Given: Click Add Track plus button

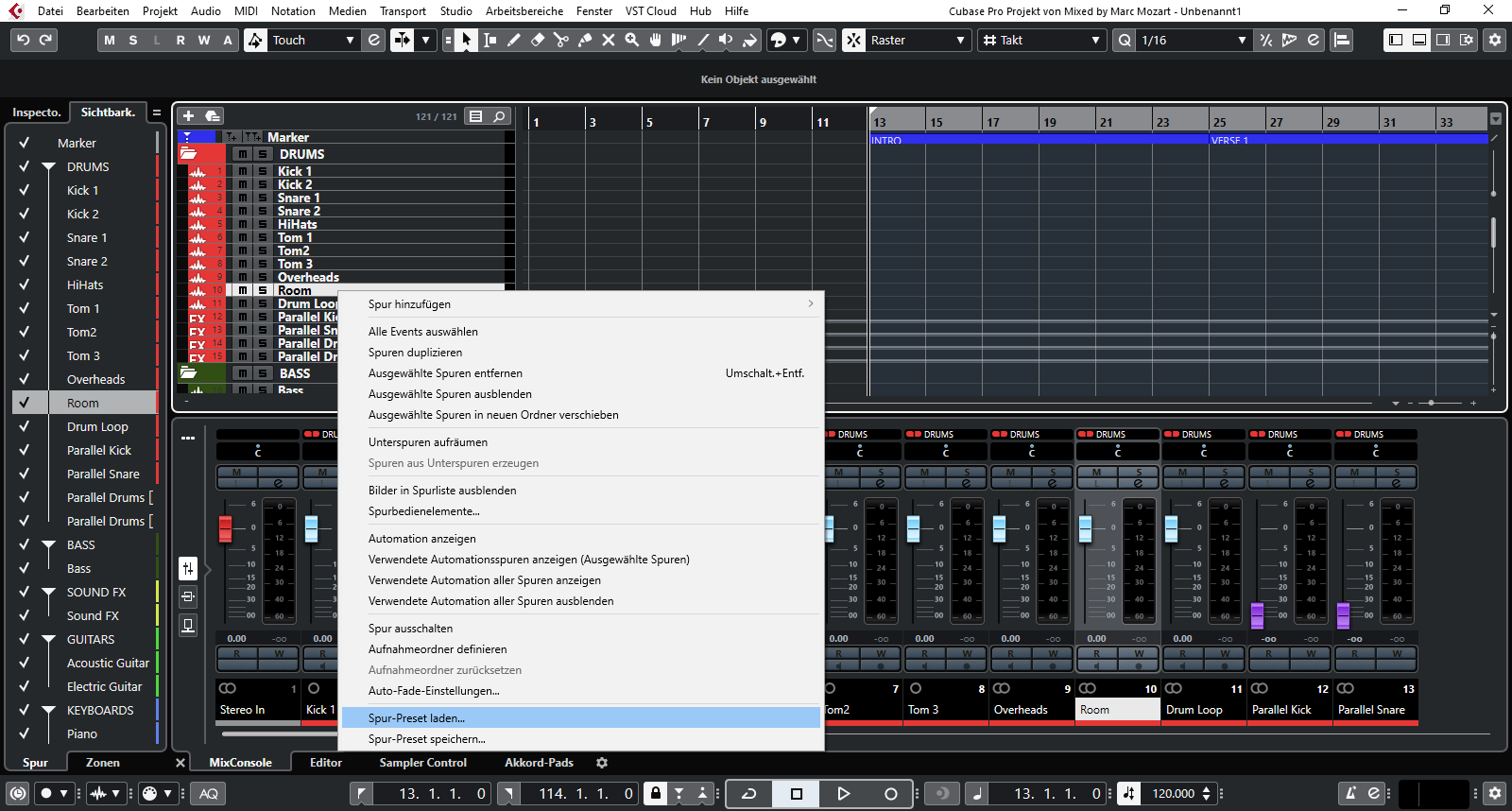Looking at the screenshot, I should [x=188, y=115].
